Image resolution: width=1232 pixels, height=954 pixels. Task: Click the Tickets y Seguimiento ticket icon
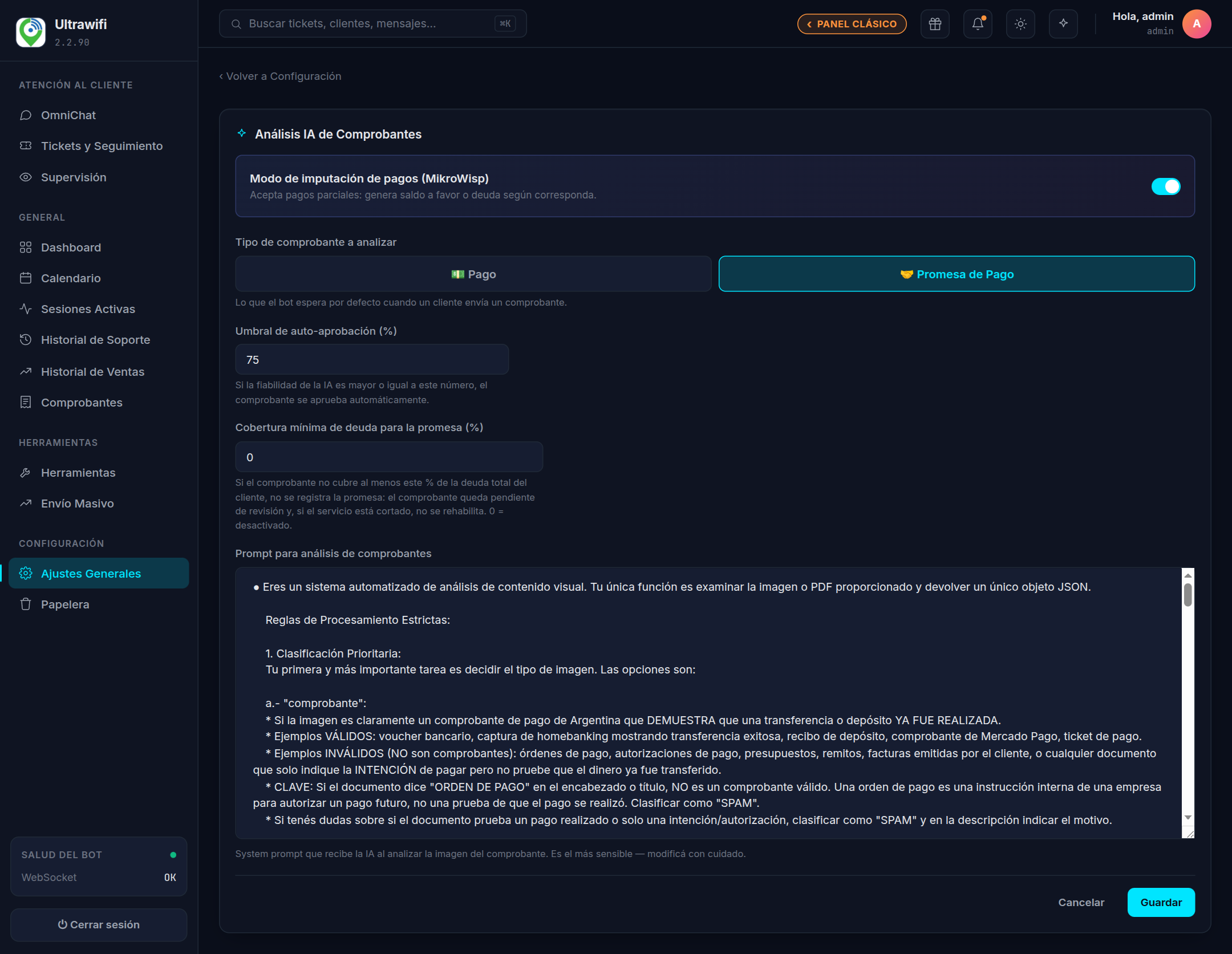[x=26, y=146]
